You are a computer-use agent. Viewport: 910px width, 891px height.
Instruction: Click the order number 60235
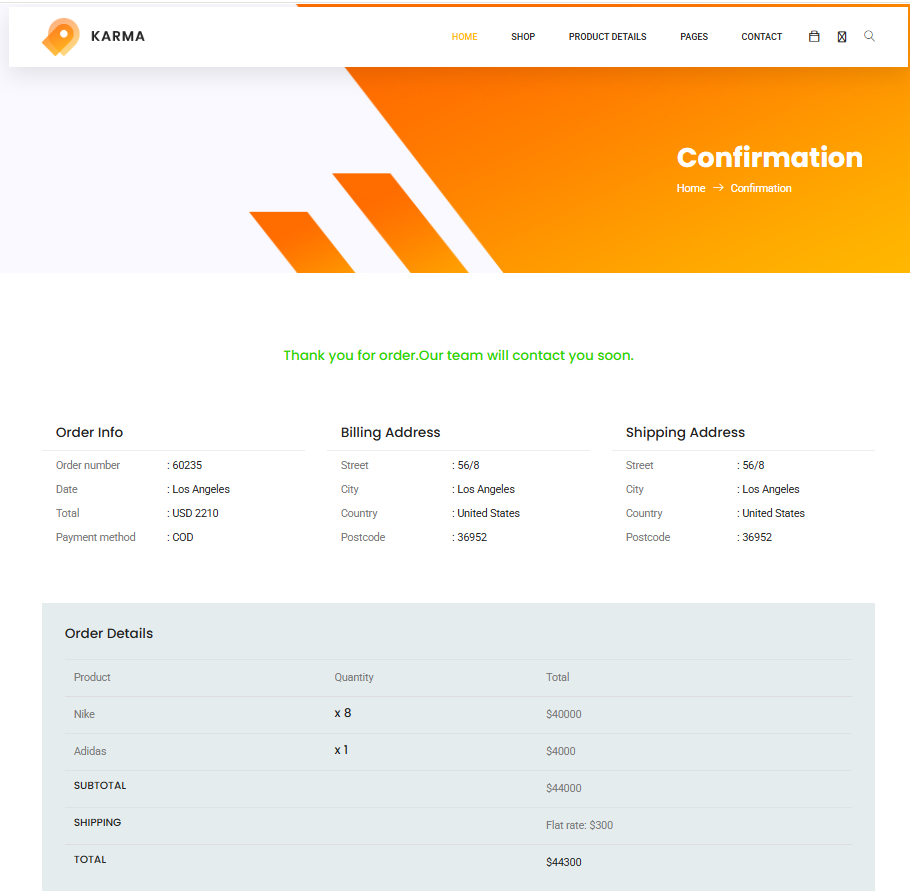click(187, 465)
